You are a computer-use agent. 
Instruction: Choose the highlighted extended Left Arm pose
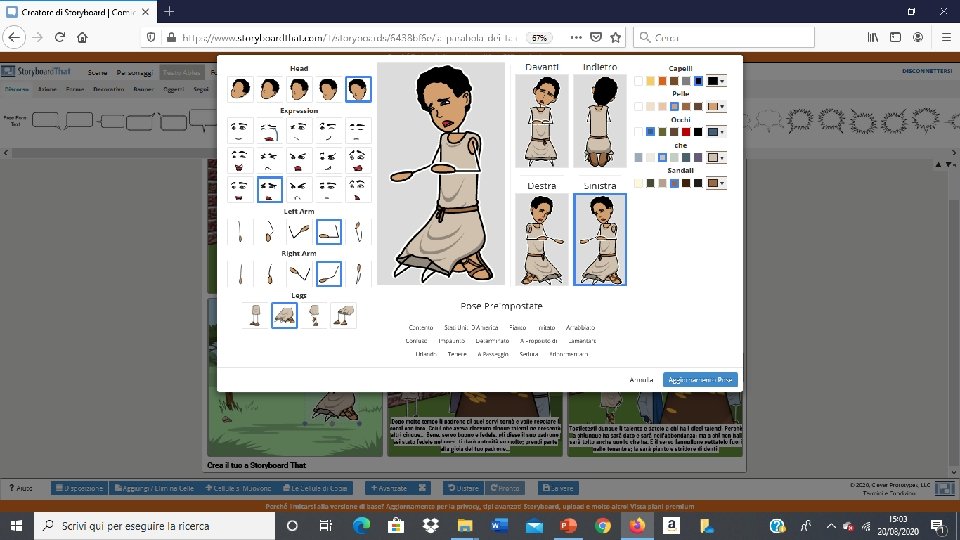(329, 232)
